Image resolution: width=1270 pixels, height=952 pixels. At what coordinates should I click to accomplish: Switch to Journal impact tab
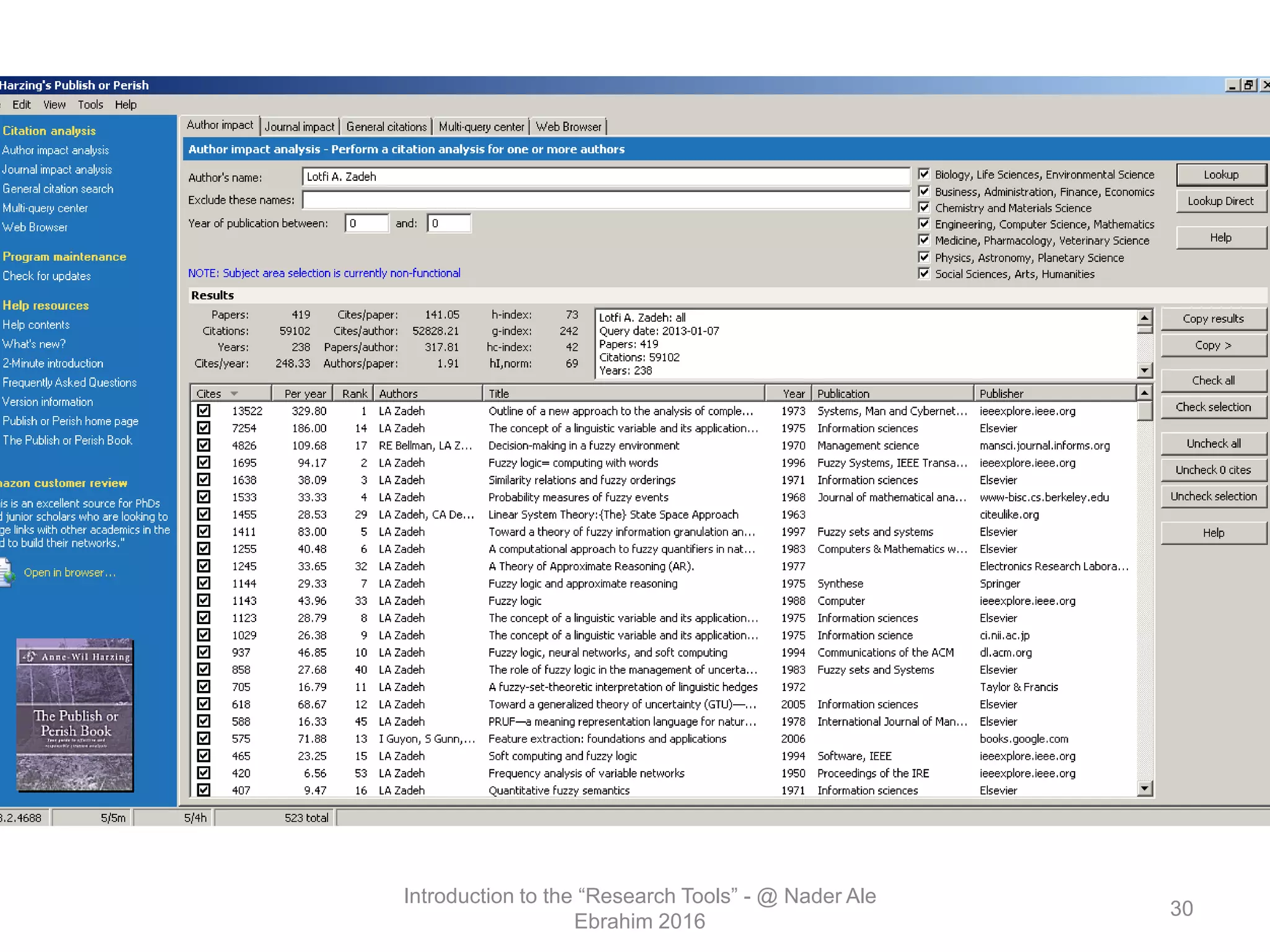point(300,126)
